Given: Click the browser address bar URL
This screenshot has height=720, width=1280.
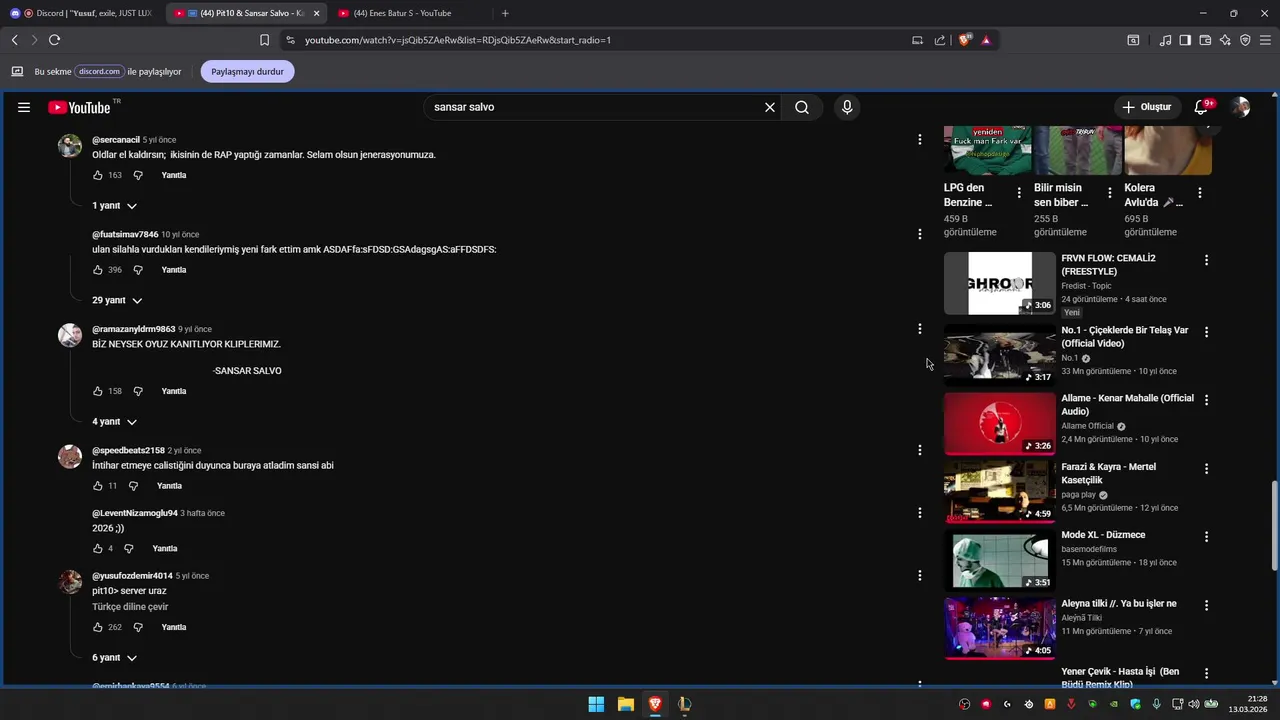Looking at the screenshot, I should (x=458, y=40).
